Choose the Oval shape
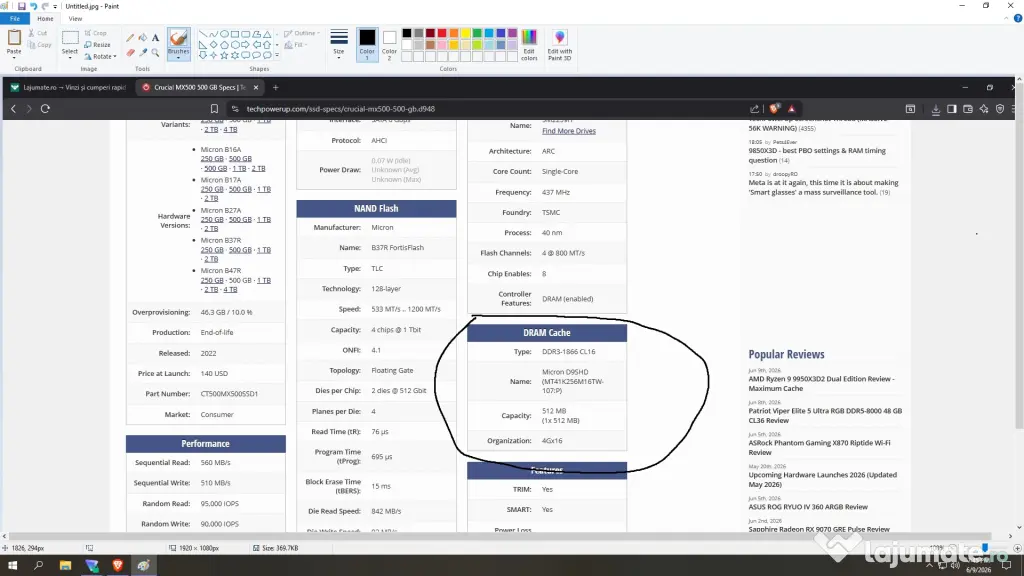Image resolution: width=1024 pixels, height=576 pixels. click(224, 34)
